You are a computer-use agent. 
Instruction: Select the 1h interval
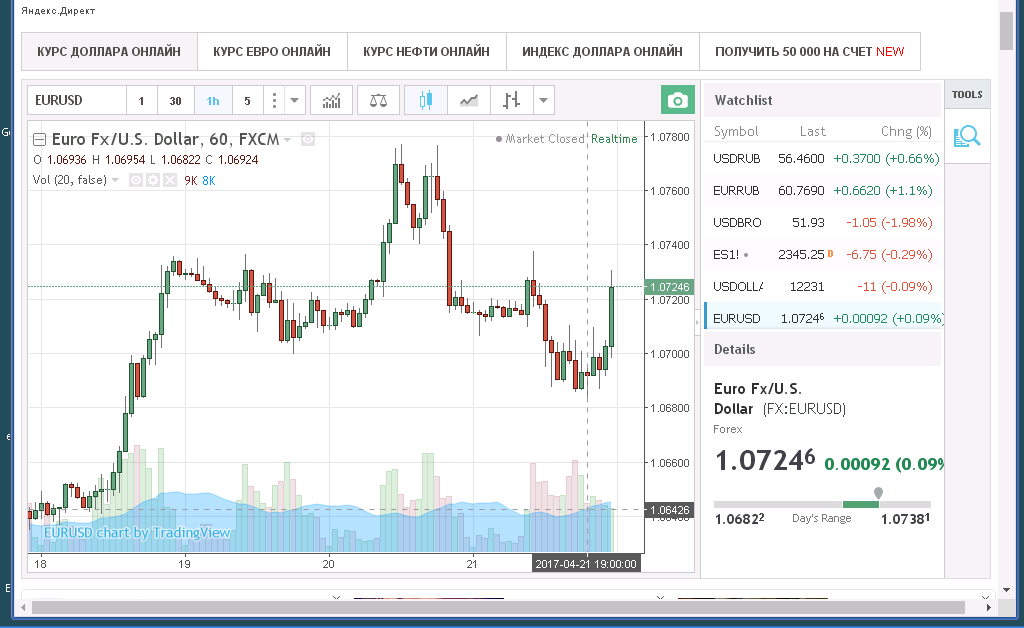pyautogui.click(x=213, y=101)
